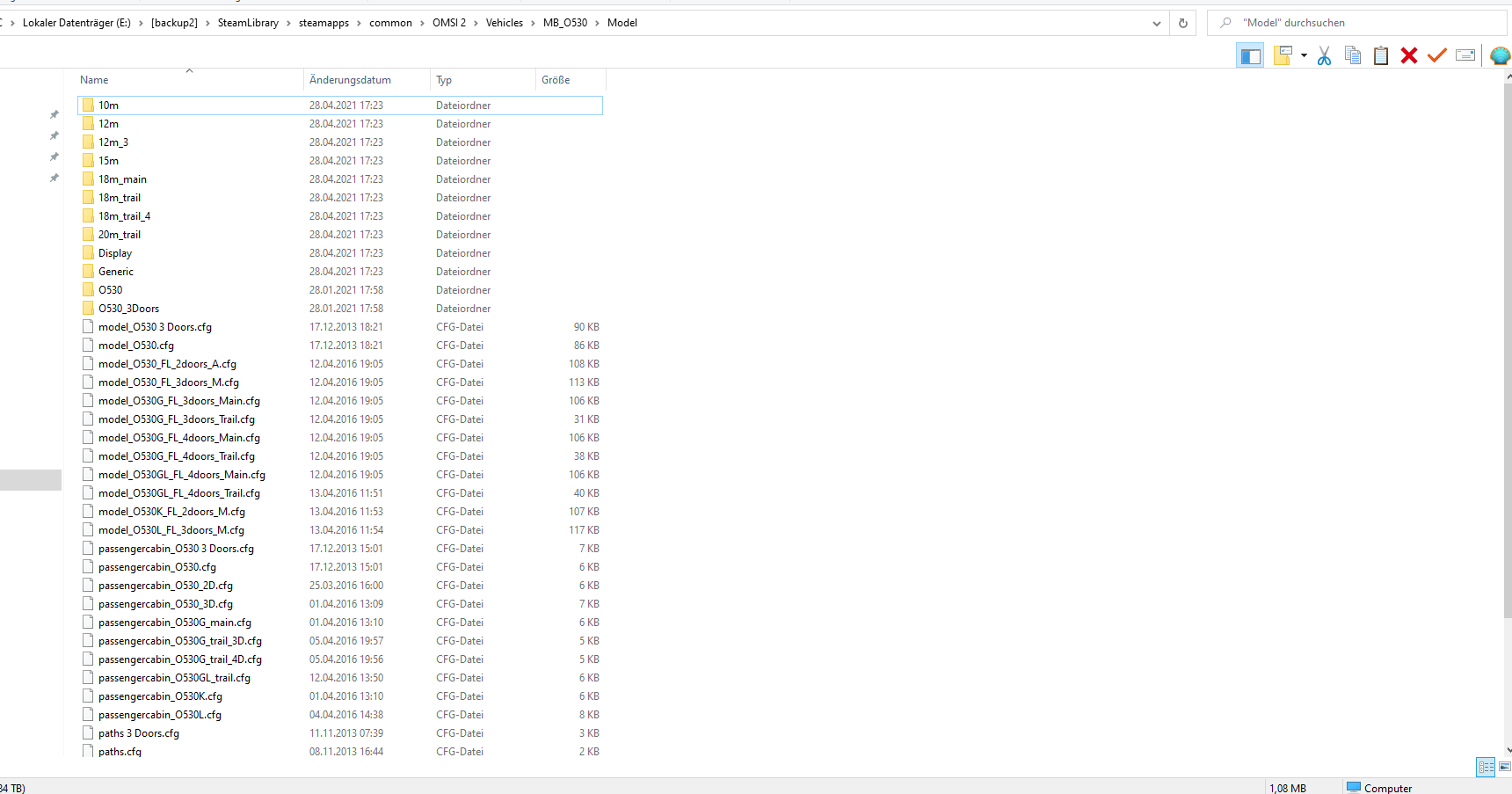
Task: Expand the chevron after Vehicles in breadcrumb
Action: point(533,23)
